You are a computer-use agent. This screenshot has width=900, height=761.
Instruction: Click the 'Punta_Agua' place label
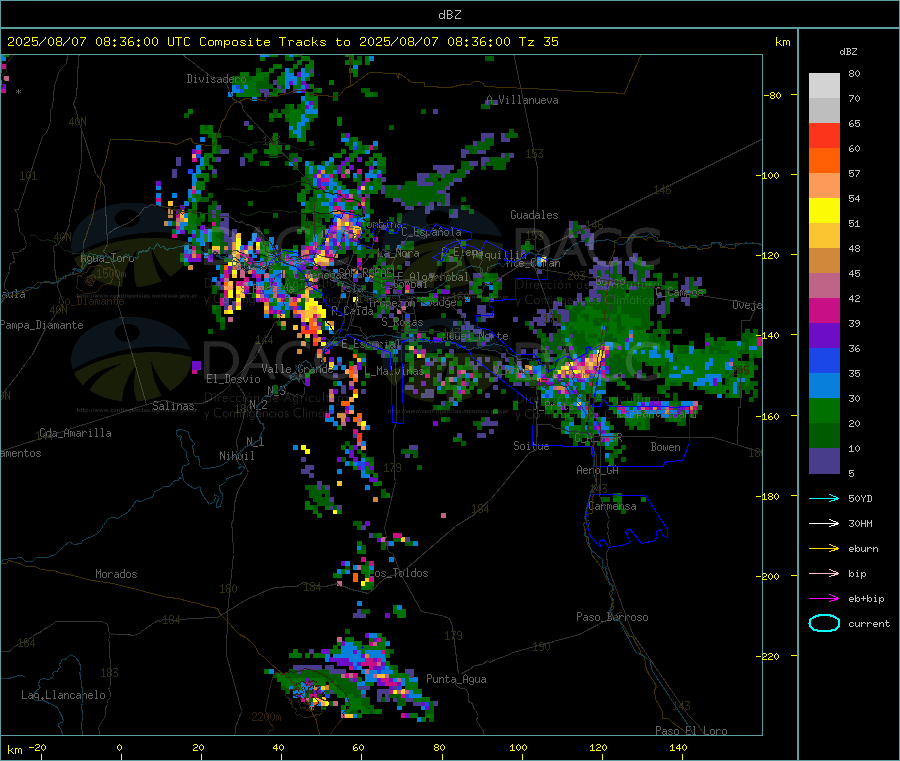[456, 679]
